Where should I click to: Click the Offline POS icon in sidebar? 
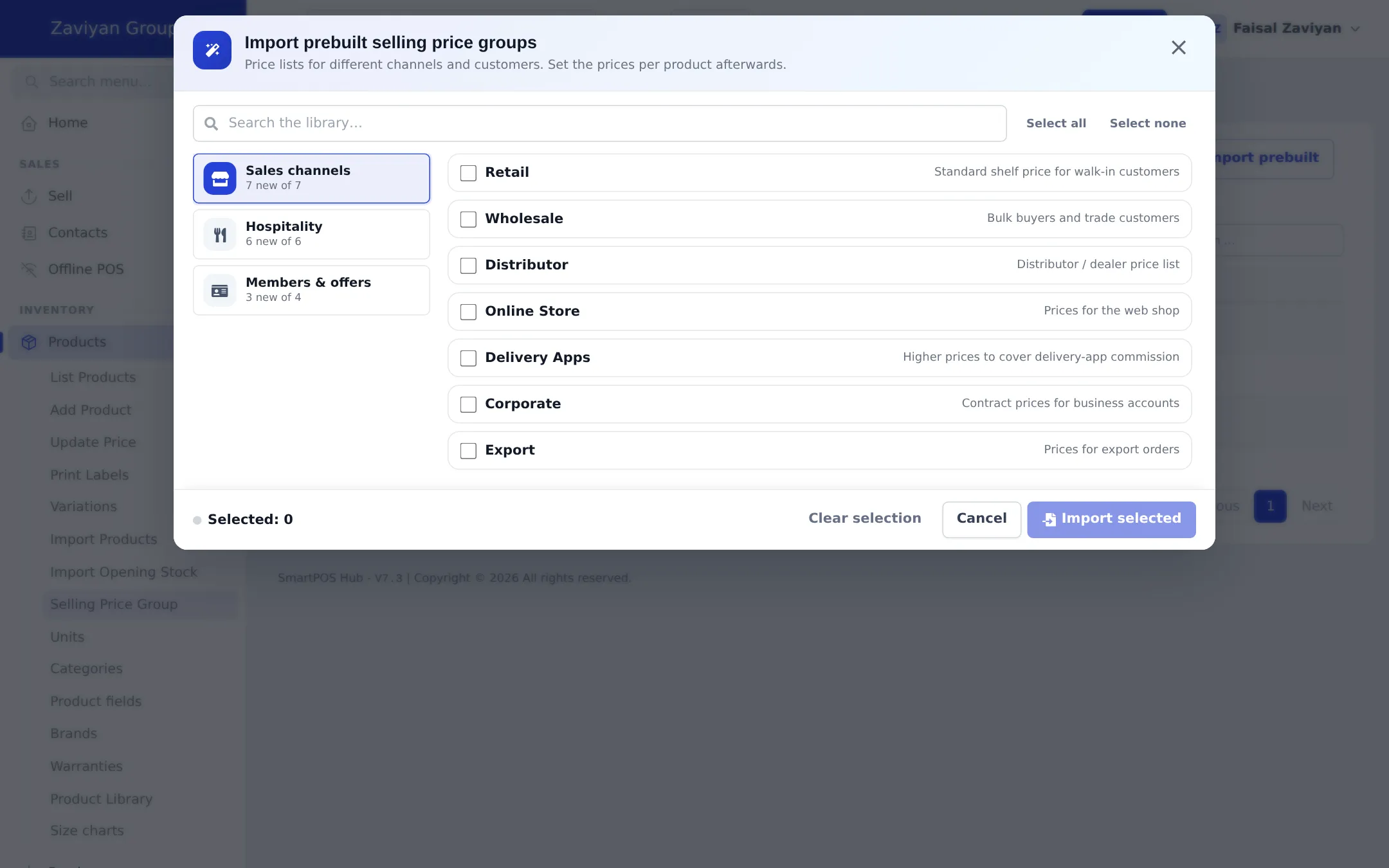[29, 269]
